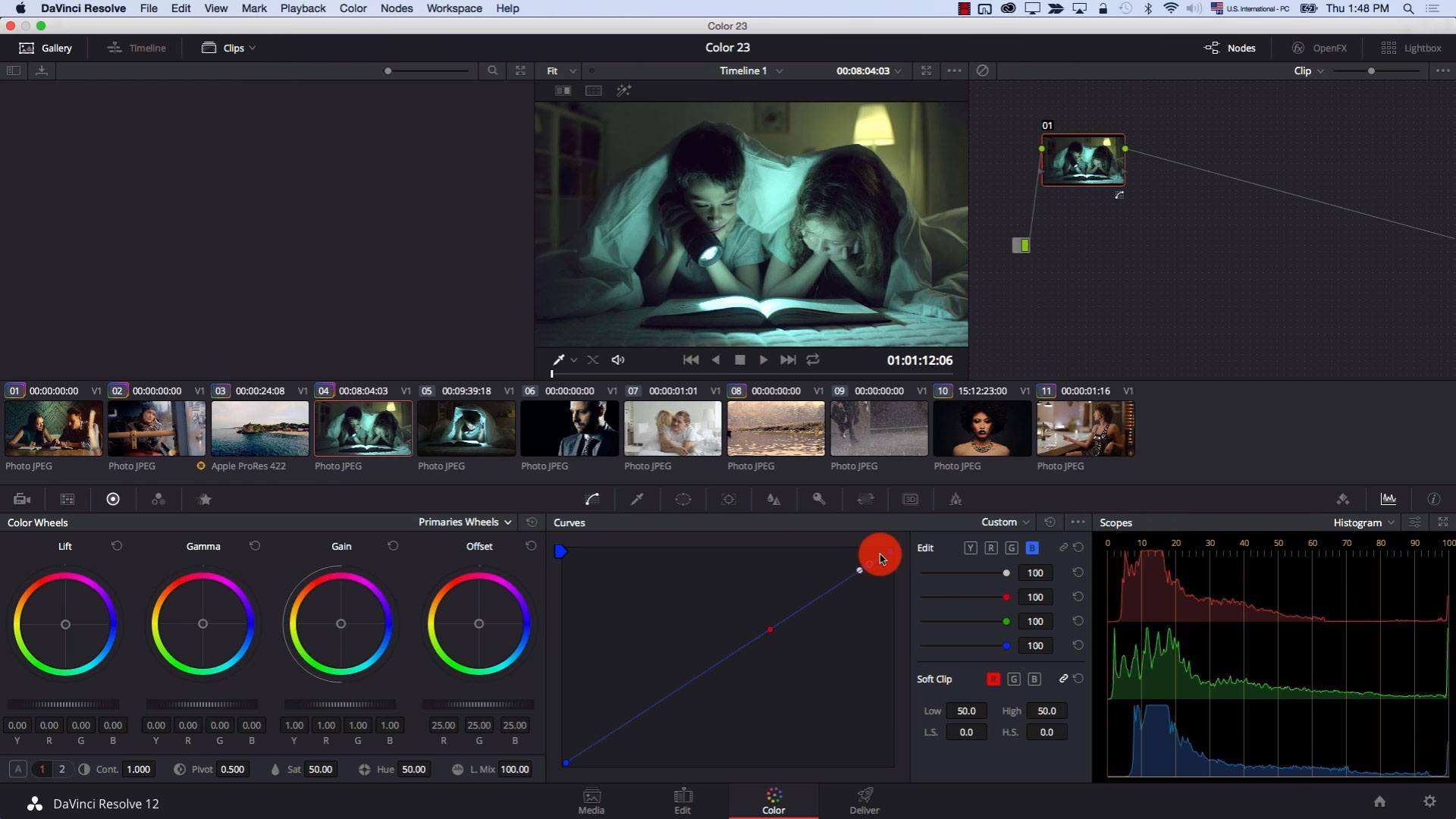Select the Key palette icon
Image resolution: width=1456 pixels, height=819 pixels.
coord(819,499)
